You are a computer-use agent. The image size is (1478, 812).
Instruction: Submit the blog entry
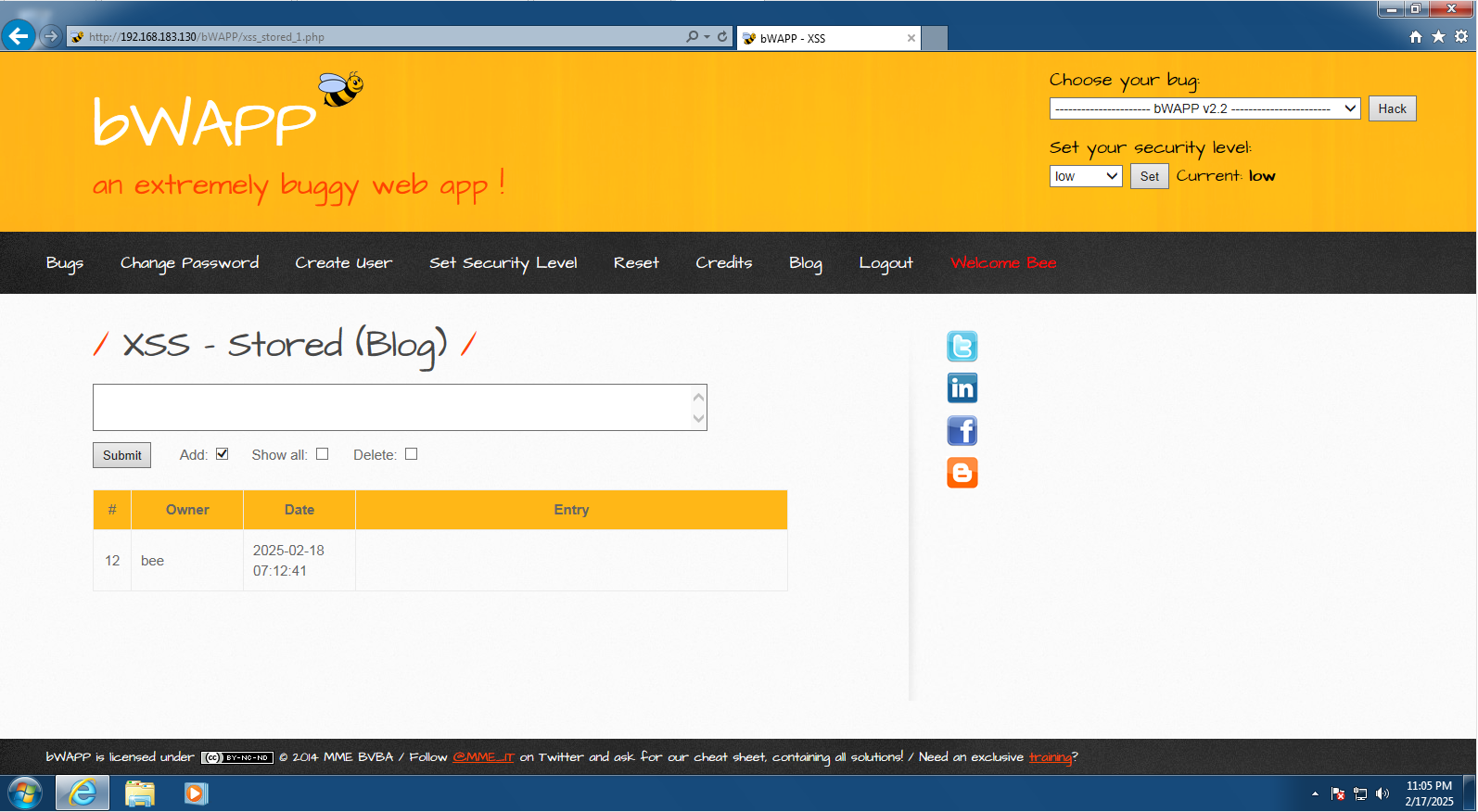pos(122,455)
